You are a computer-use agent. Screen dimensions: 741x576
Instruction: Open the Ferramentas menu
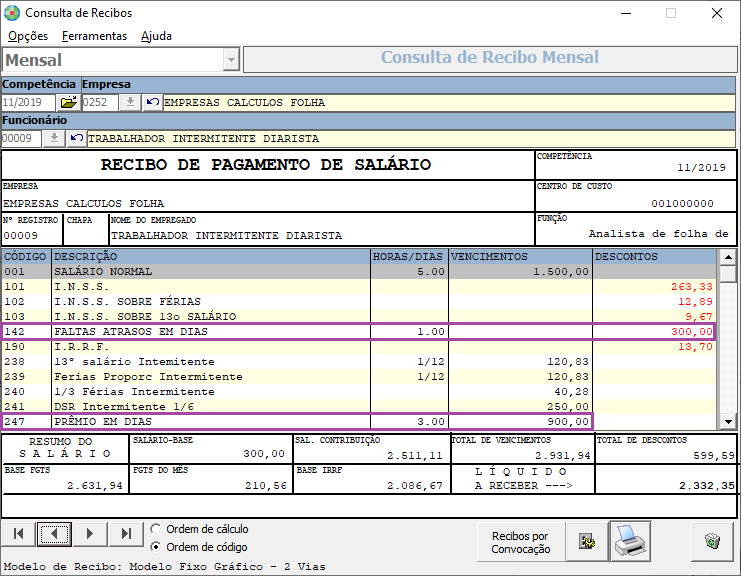click(95, 36)
